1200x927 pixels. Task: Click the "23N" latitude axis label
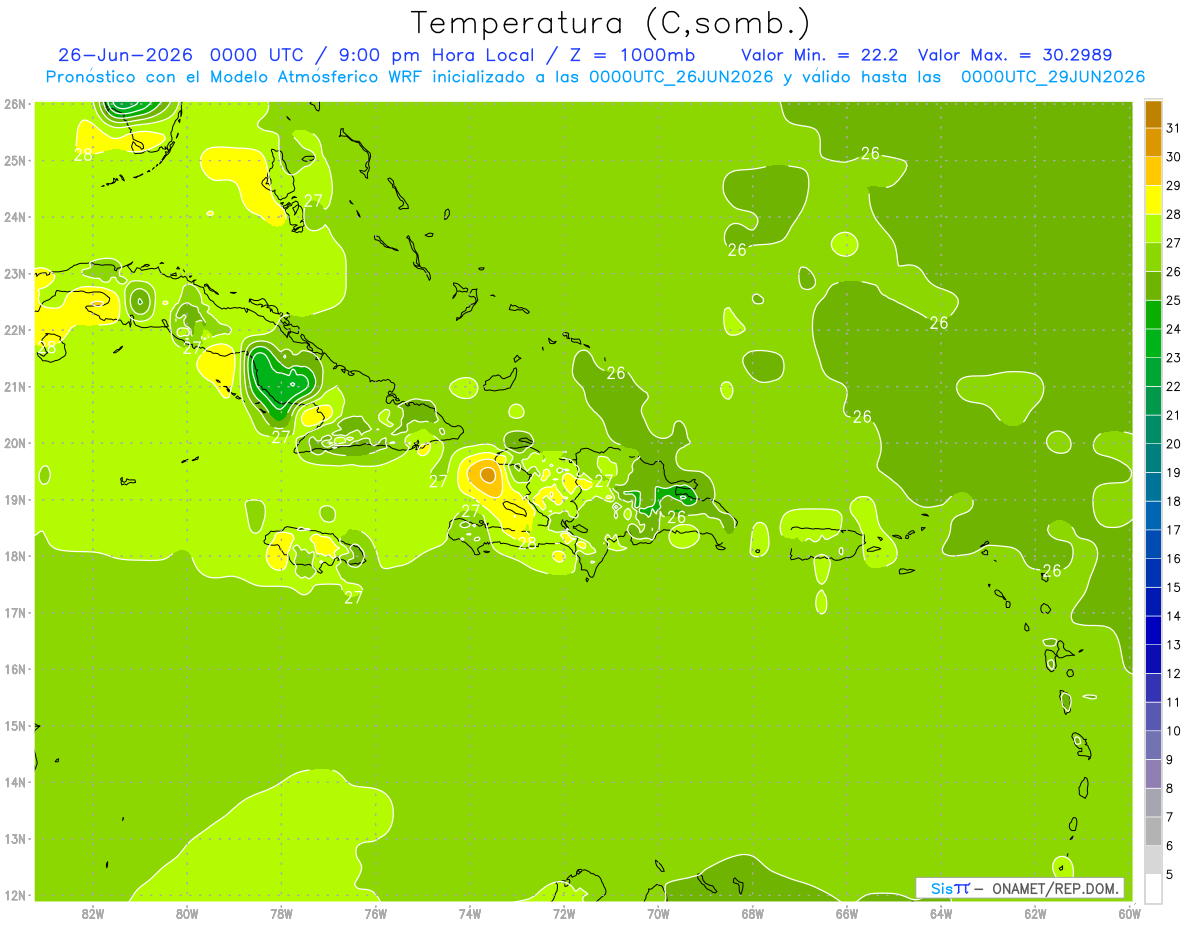pyautogui.click(x=14, y=273)
